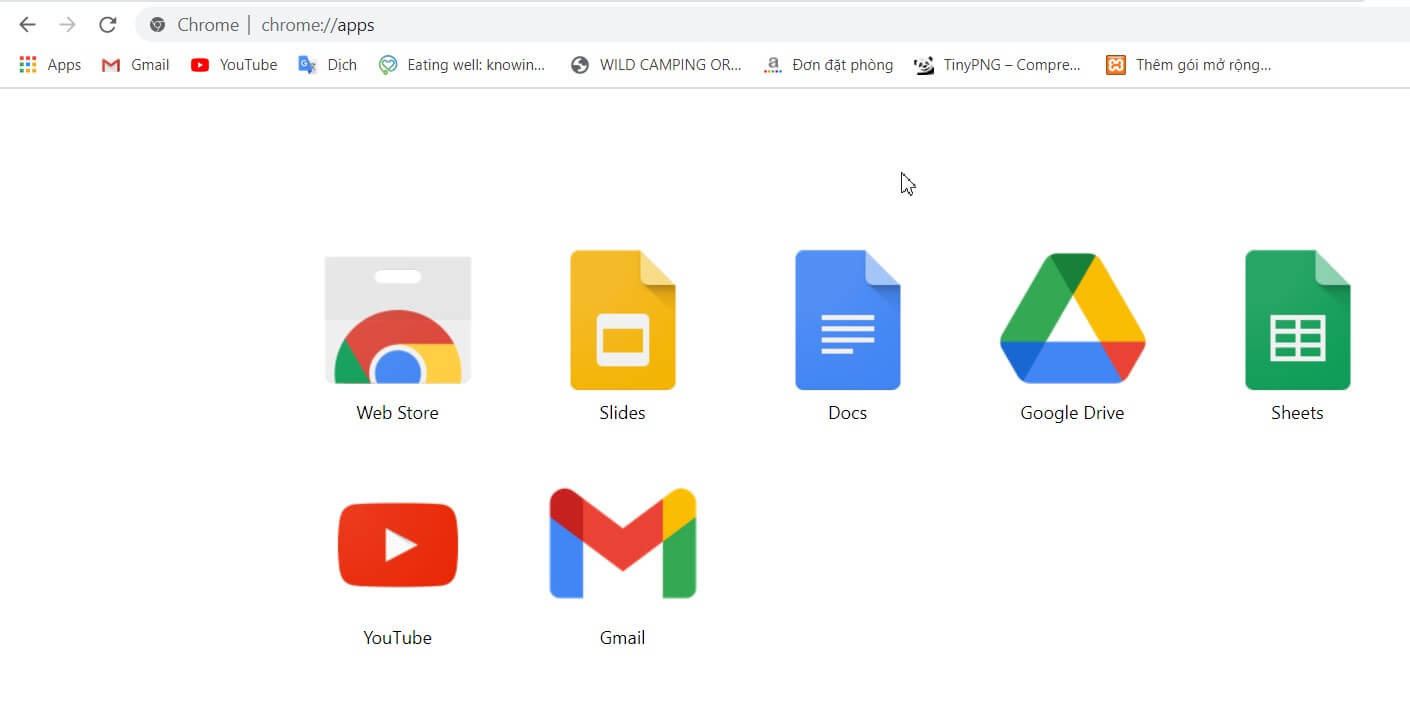Open the 'Eating well: knowin...' bookmark
This screenshot has width=1410, height=728.
(462, 65)
